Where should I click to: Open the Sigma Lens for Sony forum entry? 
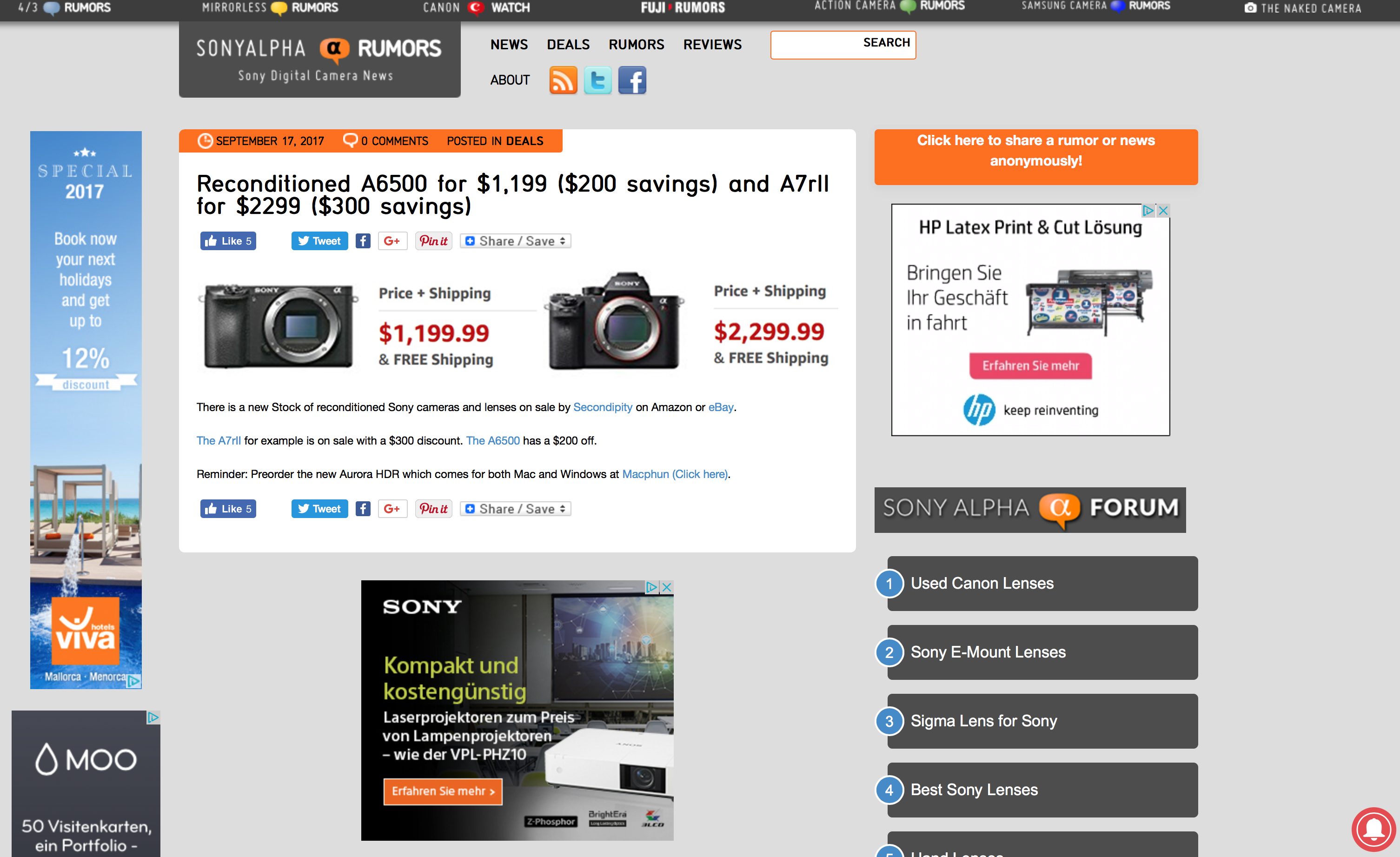pos(984,721)
